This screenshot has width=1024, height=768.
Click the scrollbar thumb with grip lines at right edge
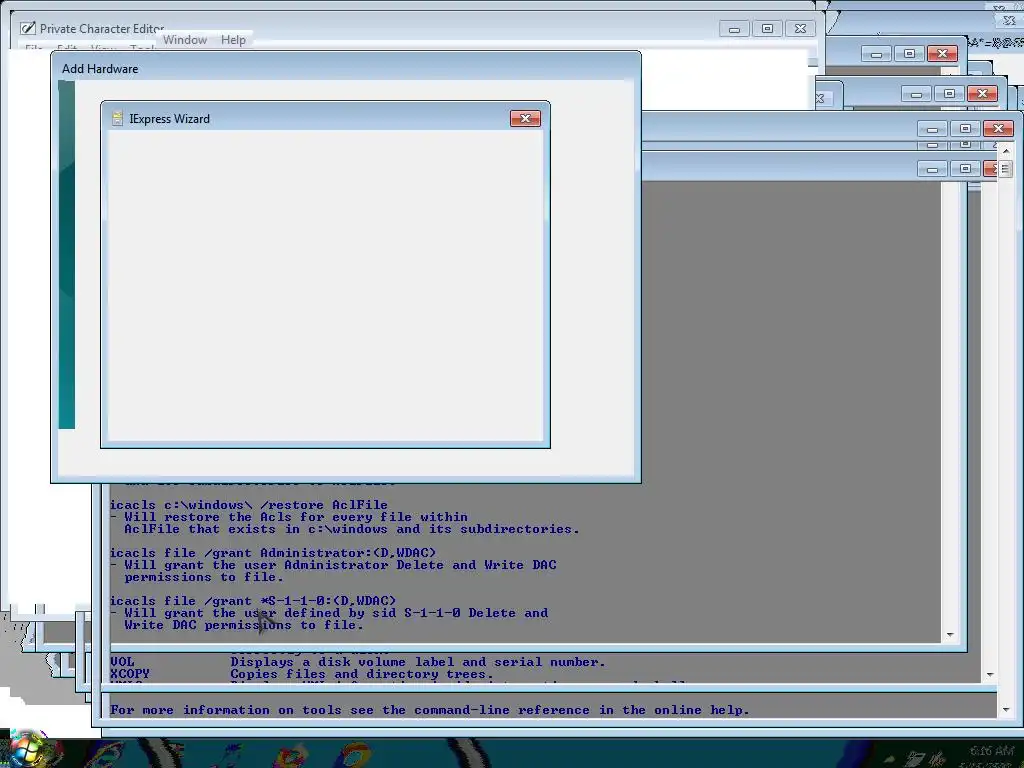coord(1006,169)
